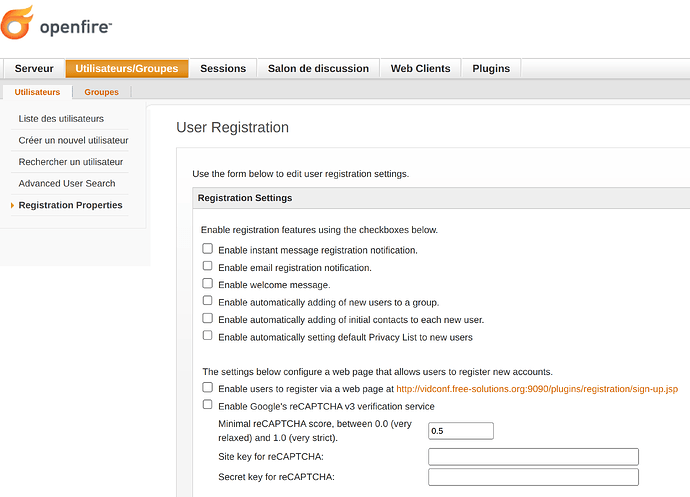Tick adding initial contacts to new user
The height and width of the screenshot is (497, 690).
[x=207, y=318]
